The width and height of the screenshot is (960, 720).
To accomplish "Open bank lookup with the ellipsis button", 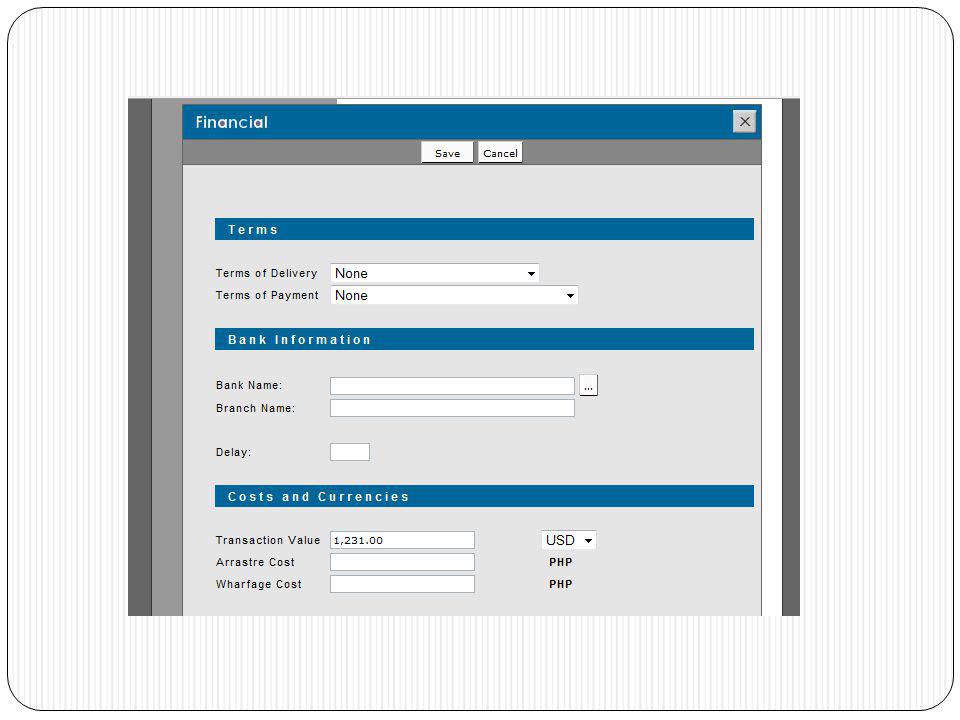I will click(588, 386).
